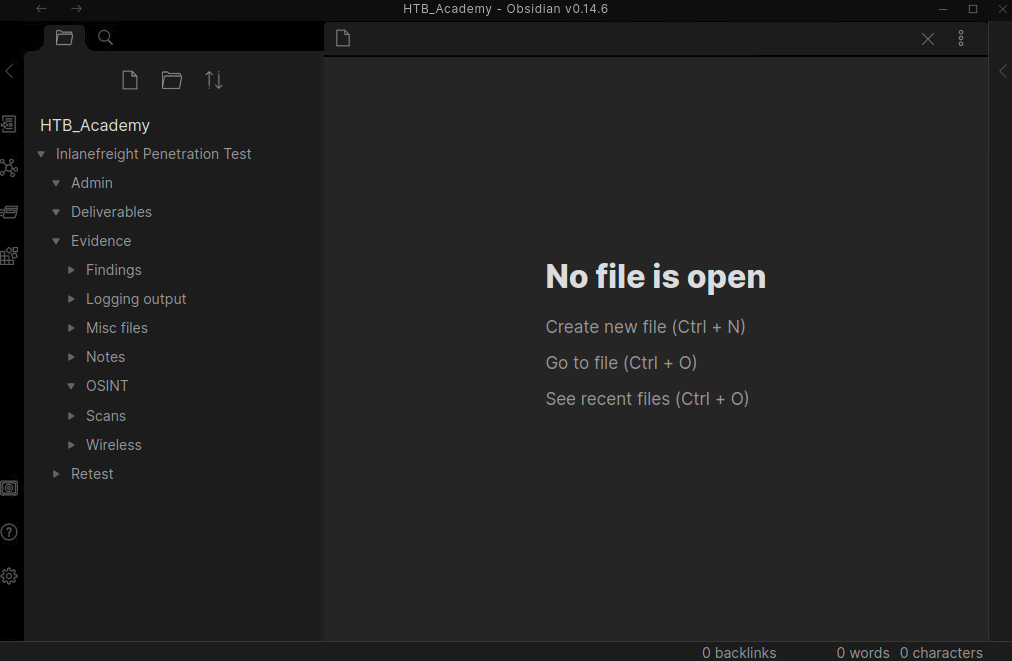Select the File explorer tab
Image resolution: width=1012 pixels, height=661 pixels.
coord(64,38)
